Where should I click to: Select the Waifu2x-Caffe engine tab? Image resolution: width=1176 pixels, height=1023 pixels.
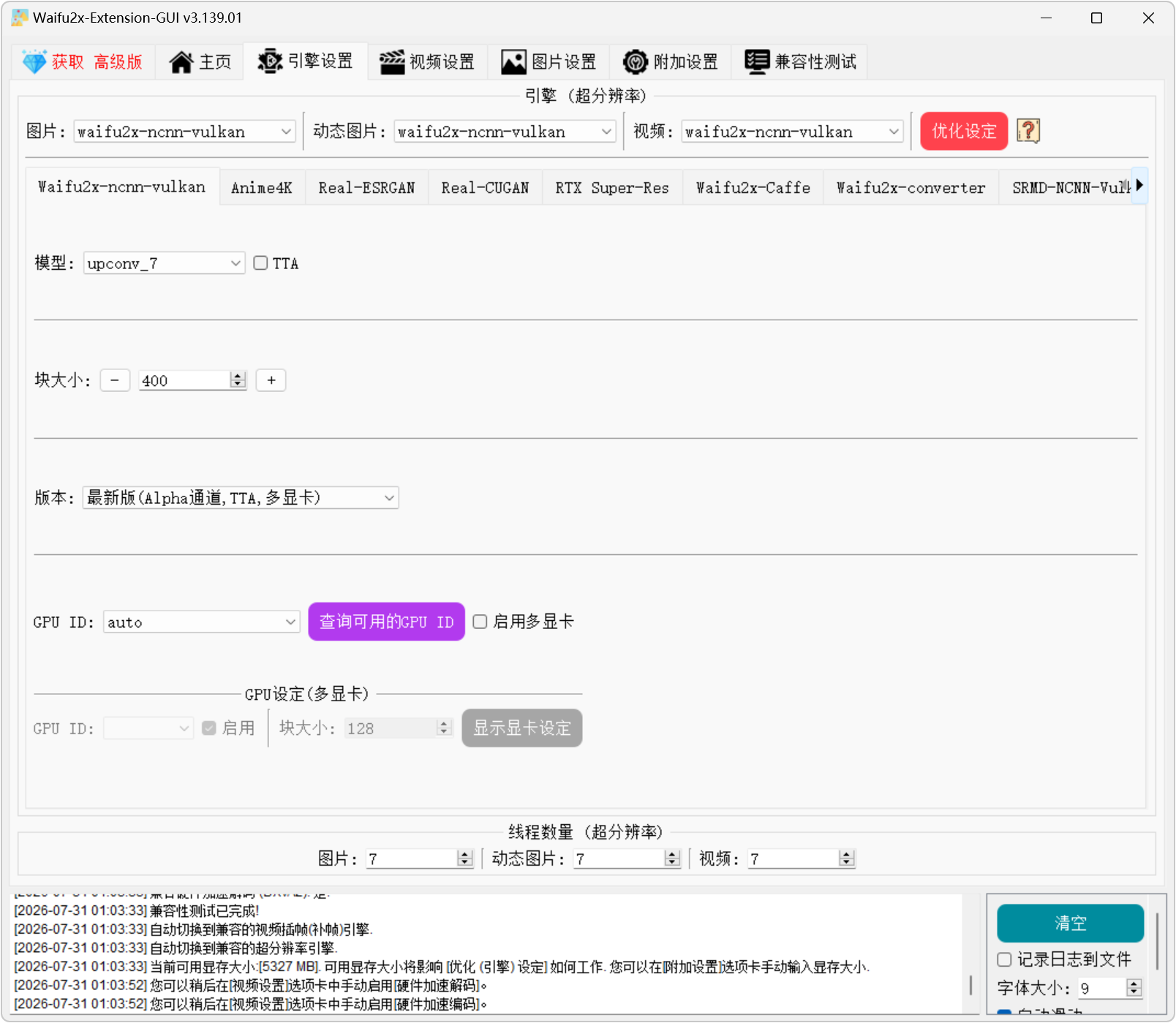pos(753,188)
